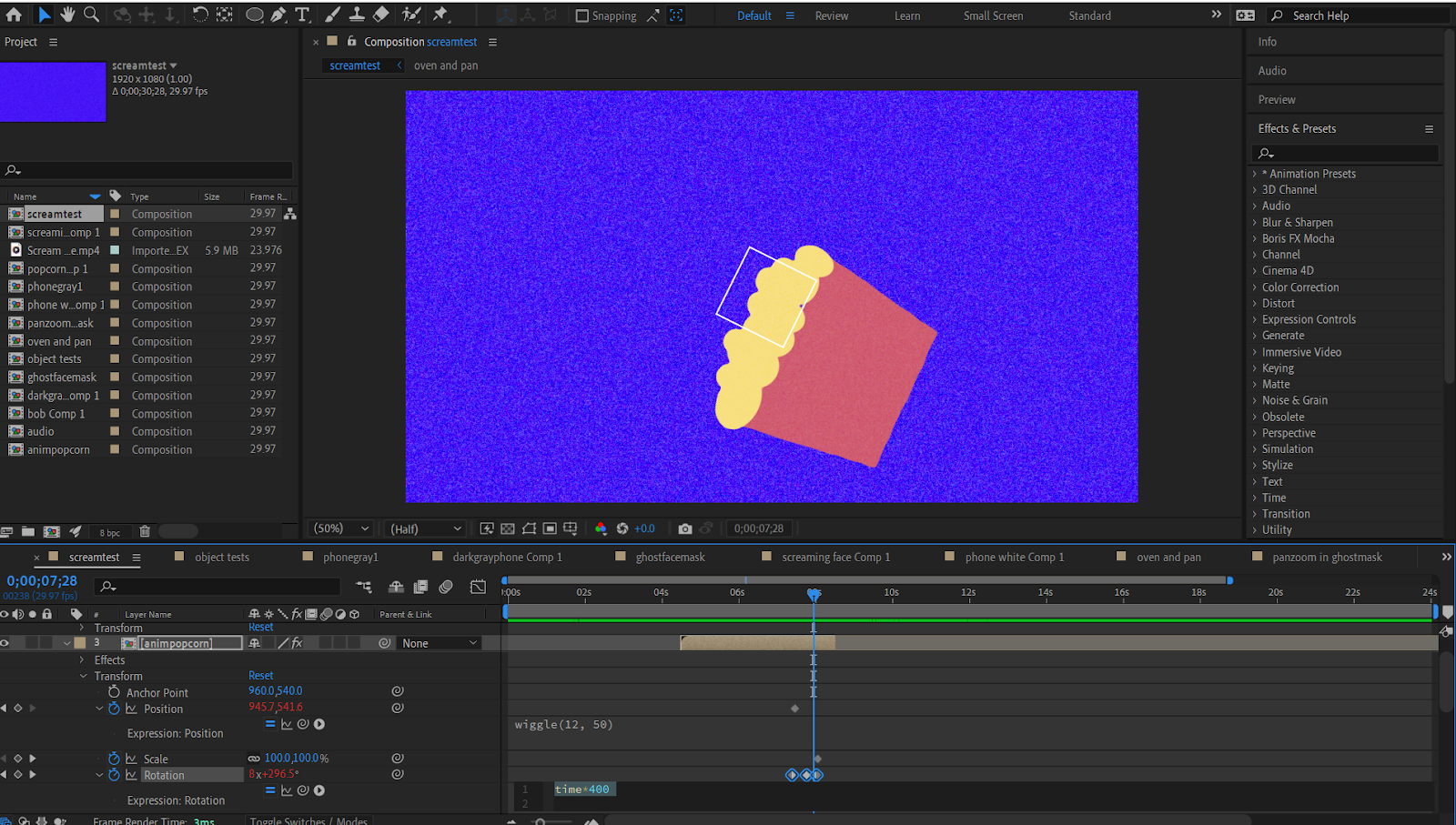Image resolution: width=1456 pixels, height=825 pixels.
Task: Toggle the Scale stopwatch
Action: pyautogui.click(x=114, y=759)
